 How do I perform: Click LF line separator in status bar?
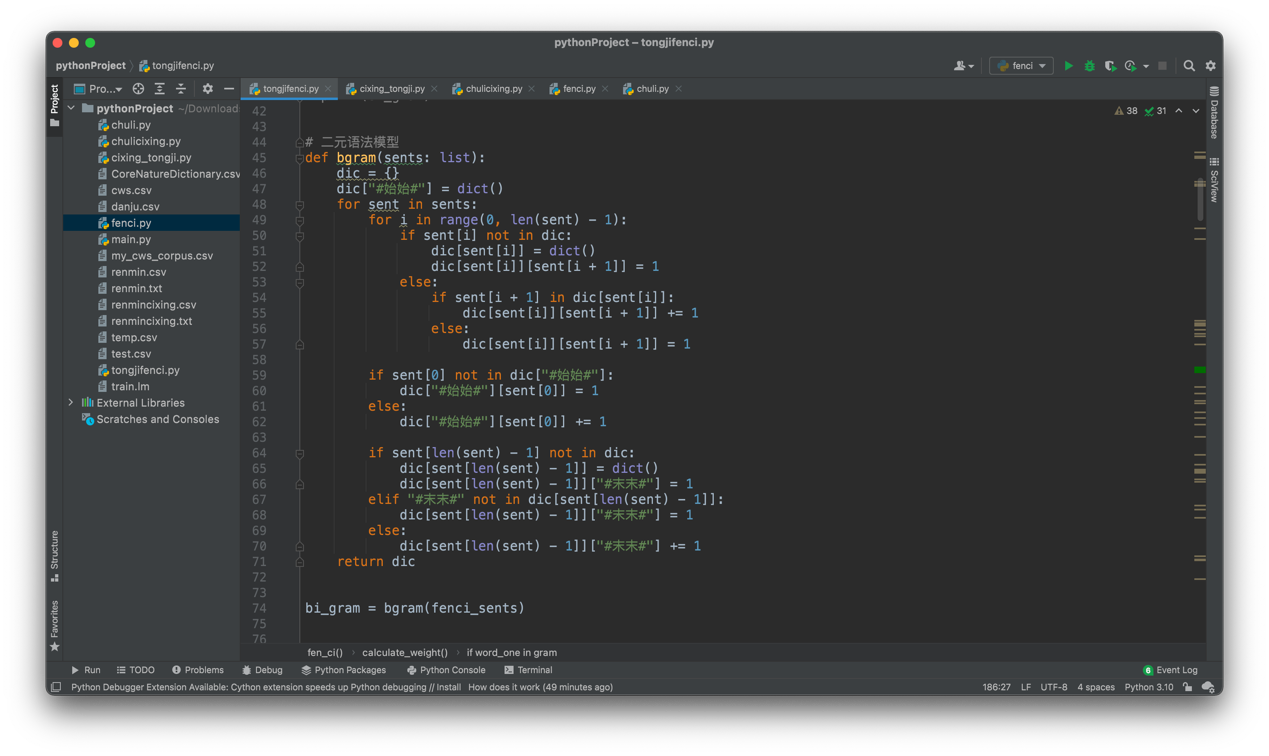(1025, 687)
